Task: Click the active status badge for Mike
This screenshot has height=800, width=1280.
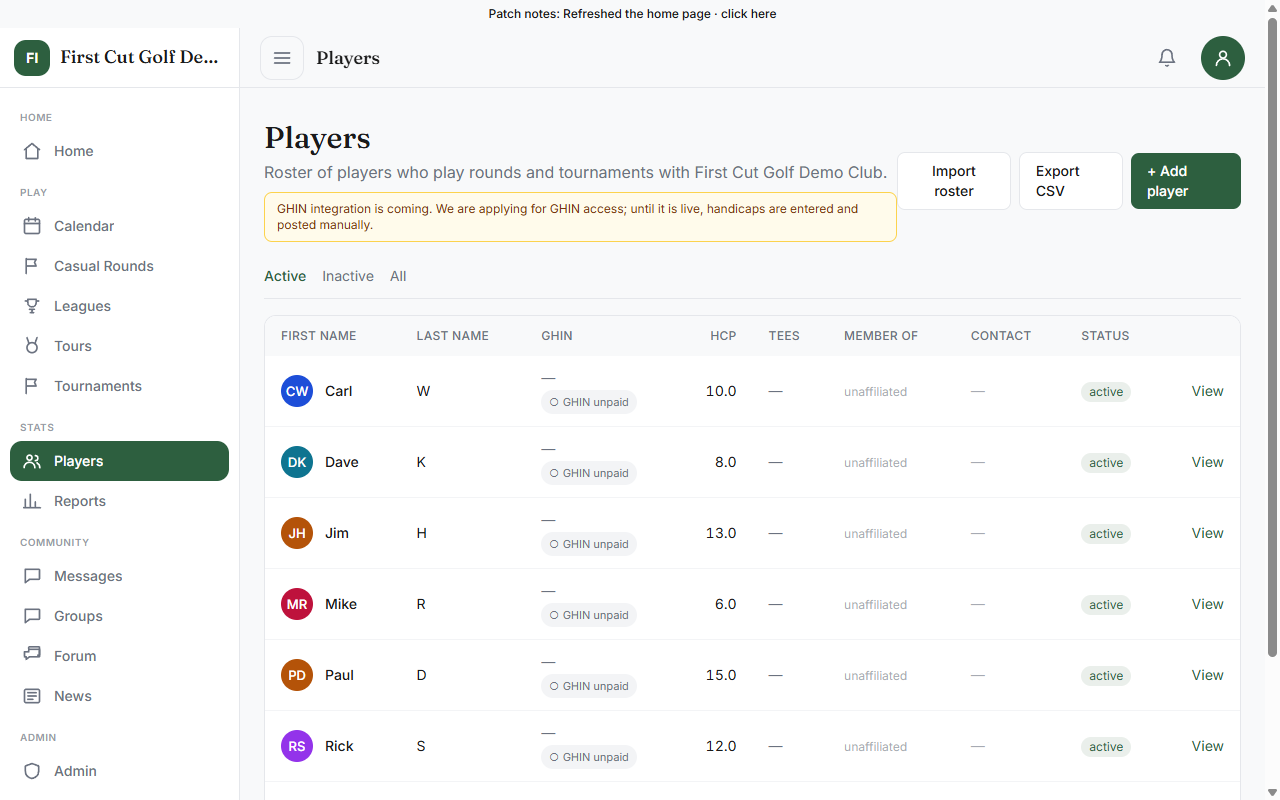Action: [1106, 605]
